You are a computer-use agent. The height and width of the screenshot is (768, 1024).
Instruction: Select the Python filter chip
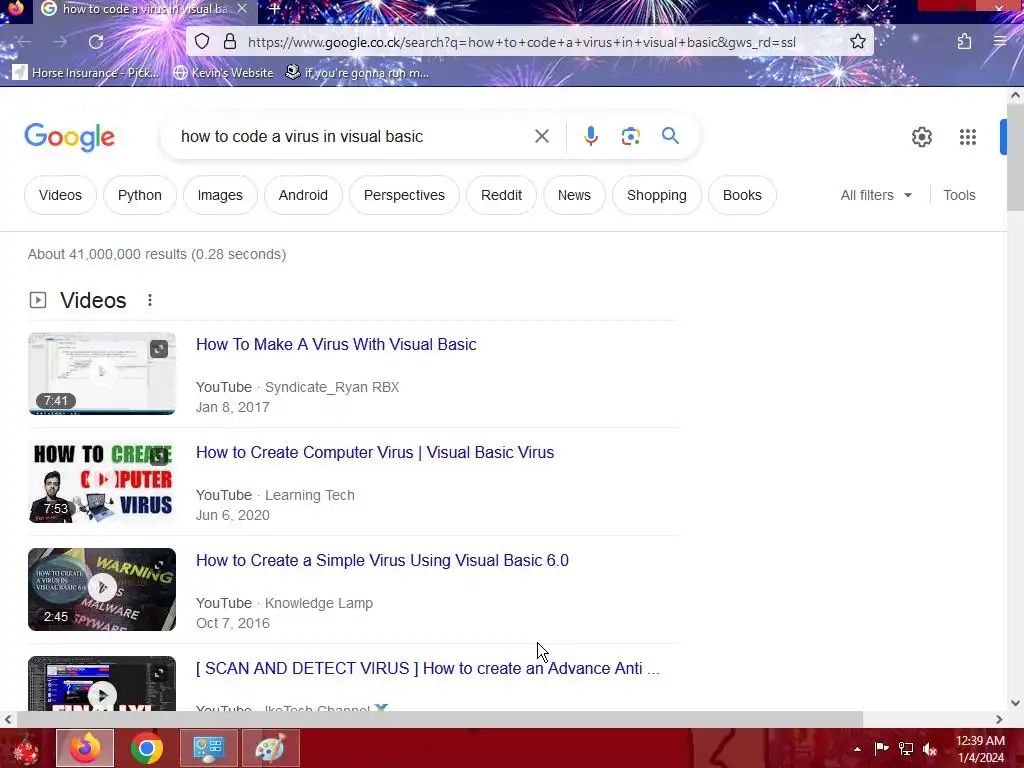pyautogui.click(x=140, y=195)
